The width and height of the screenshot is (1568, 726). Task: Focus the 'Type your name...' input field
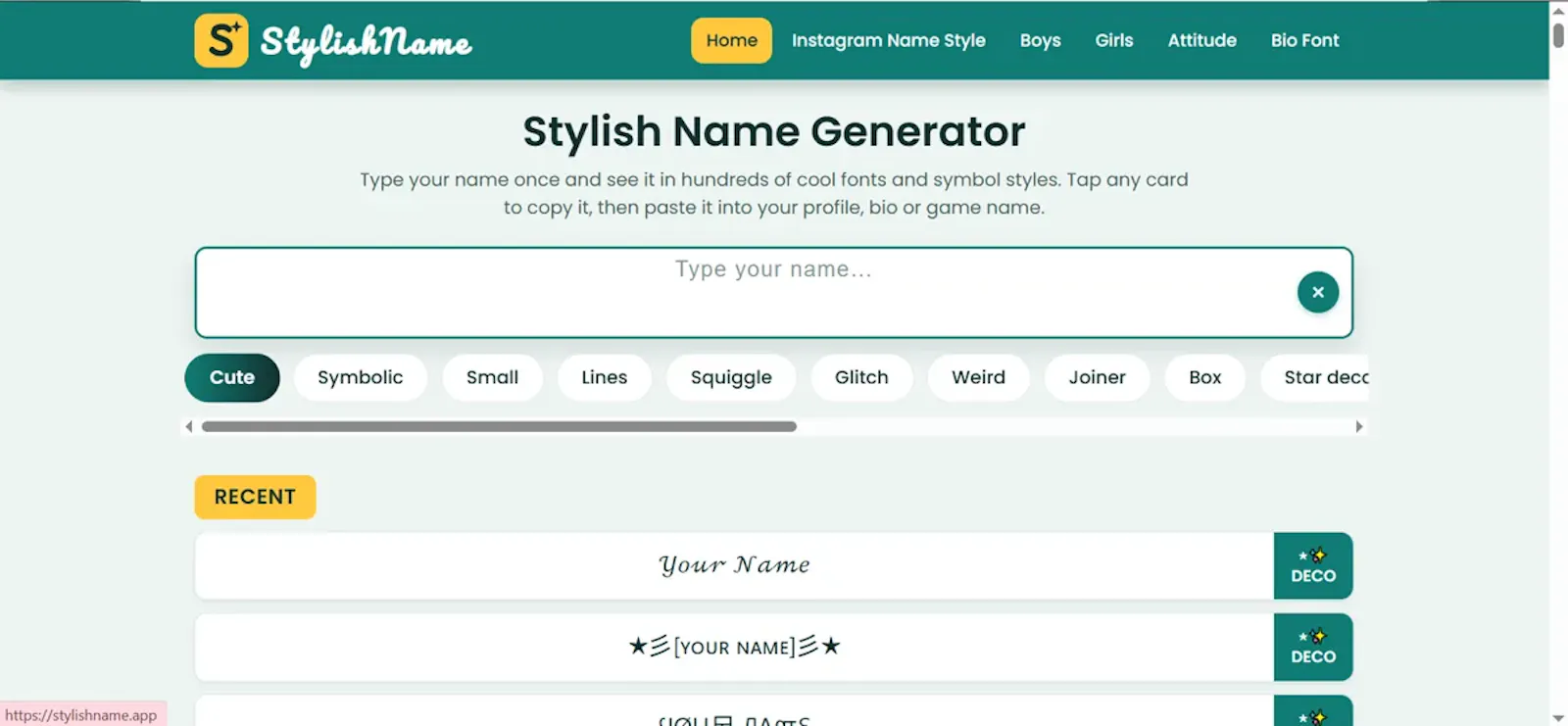773,292
